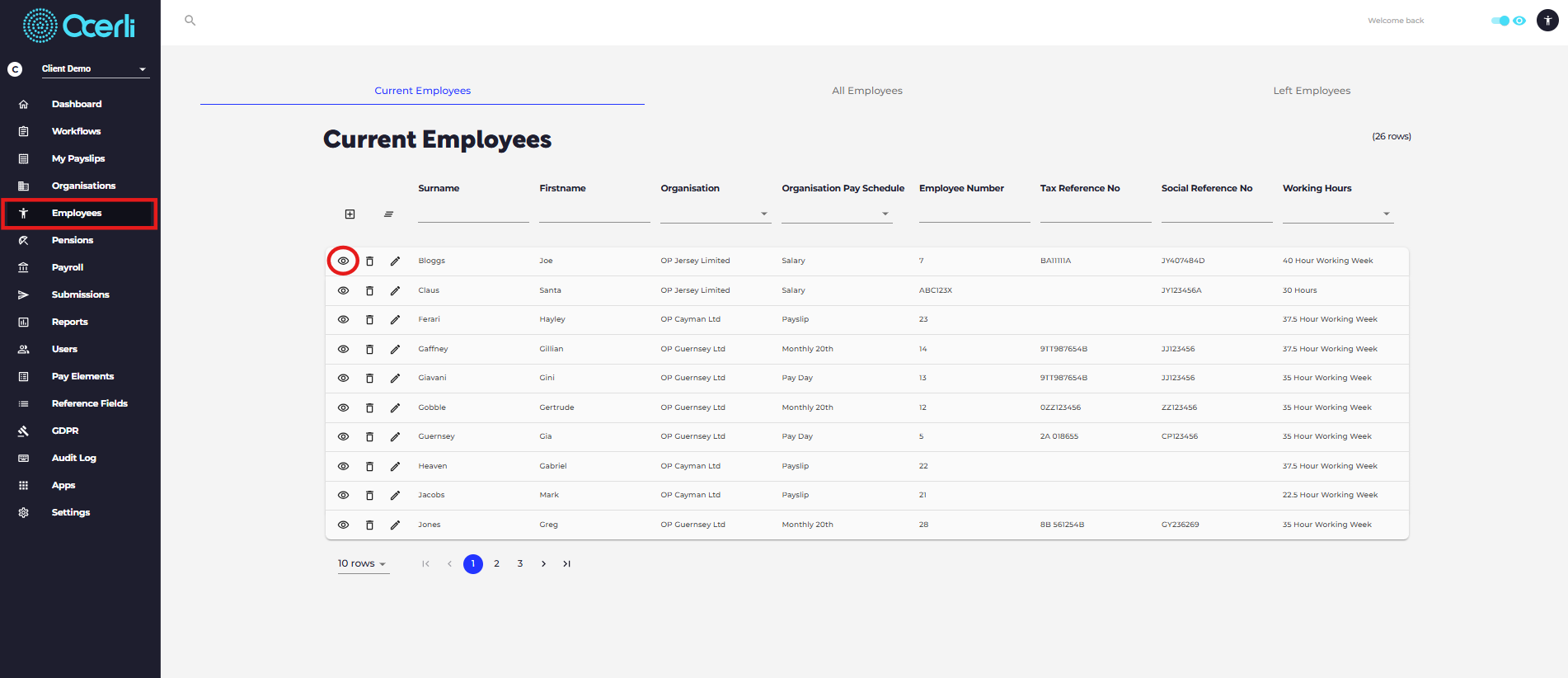Click the Reference Fields lines icon
The height and width of the screenshot is (678, 1568).
coord(23,403)
